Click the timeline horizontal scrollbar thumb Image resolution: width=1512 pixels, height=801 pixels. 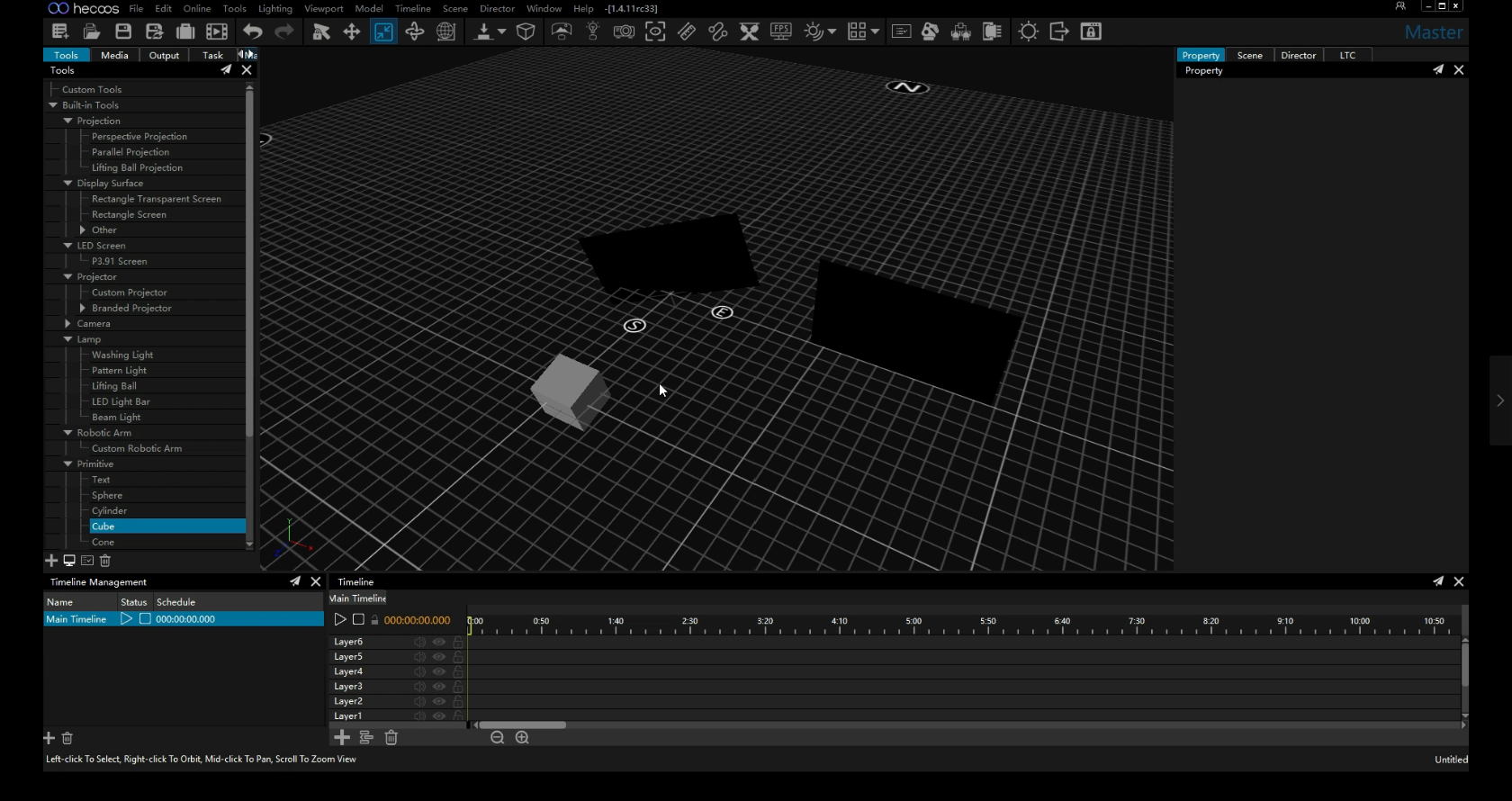(x=522, y=724)
